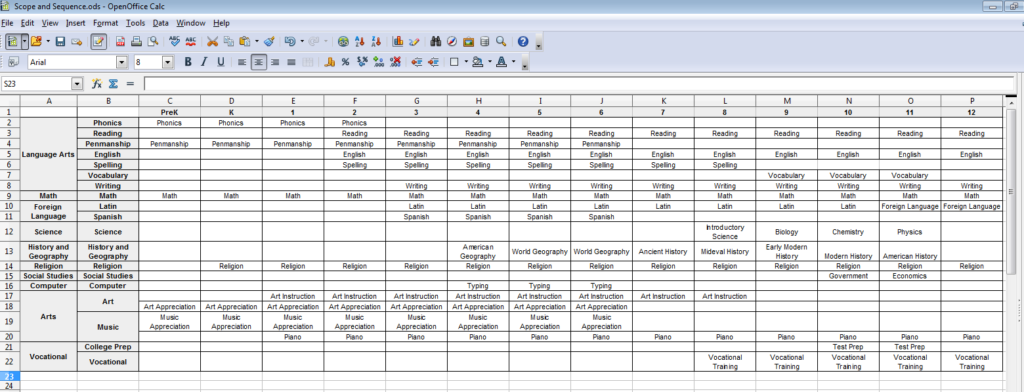This screenshot has width=1024, height=392.
Task: Export directly as PDF
Action: [x=120, y=41]
